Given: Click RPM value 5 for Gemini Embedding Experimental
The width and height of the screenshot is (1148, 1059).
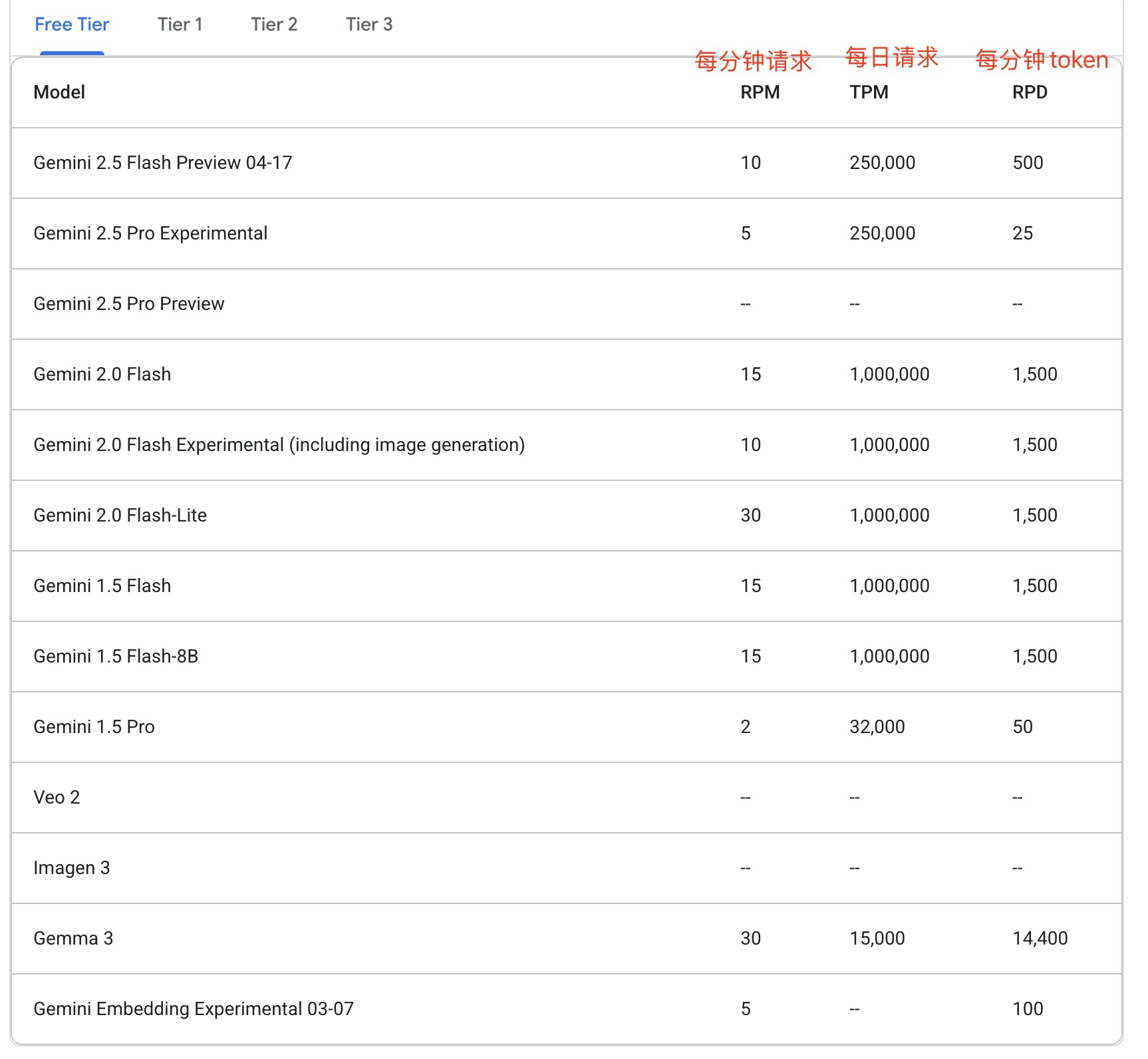Looking at the screenshot, I should coord(746,1008).
